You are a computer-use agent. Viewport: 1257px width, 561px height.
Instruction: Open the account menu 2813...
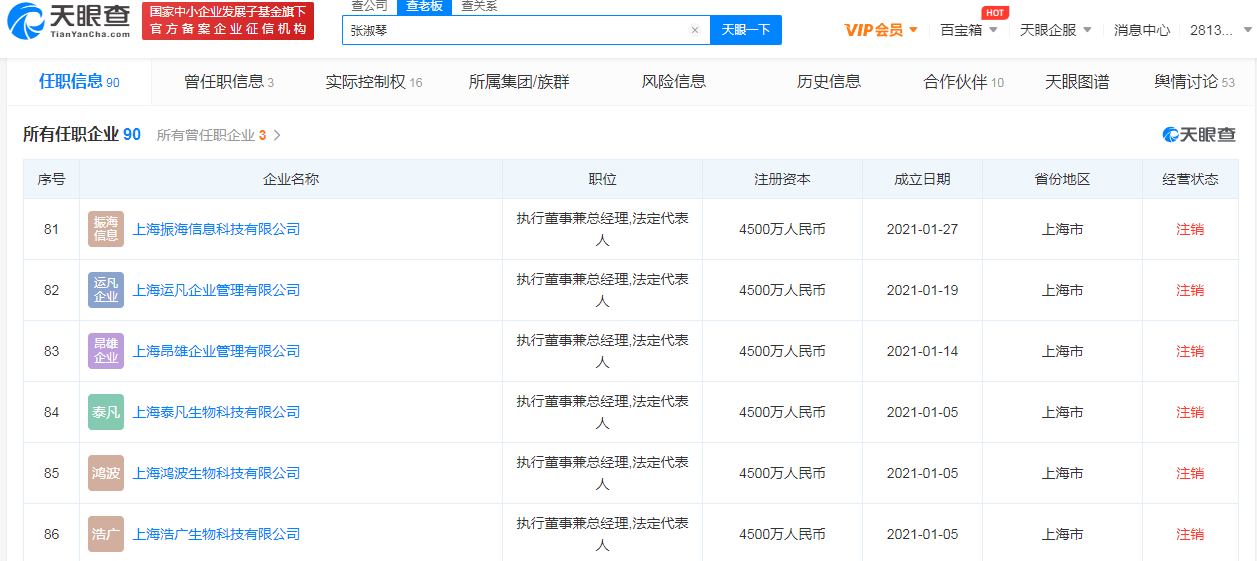[1220, 30]
